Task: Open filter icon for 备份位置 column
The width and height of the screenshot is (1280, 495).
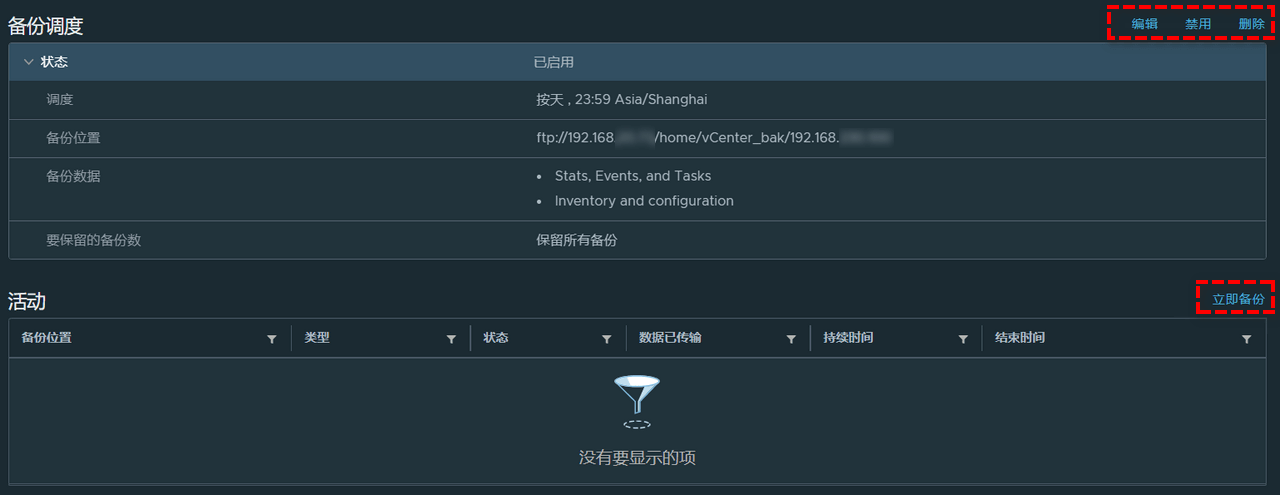Action: point(272,339)
